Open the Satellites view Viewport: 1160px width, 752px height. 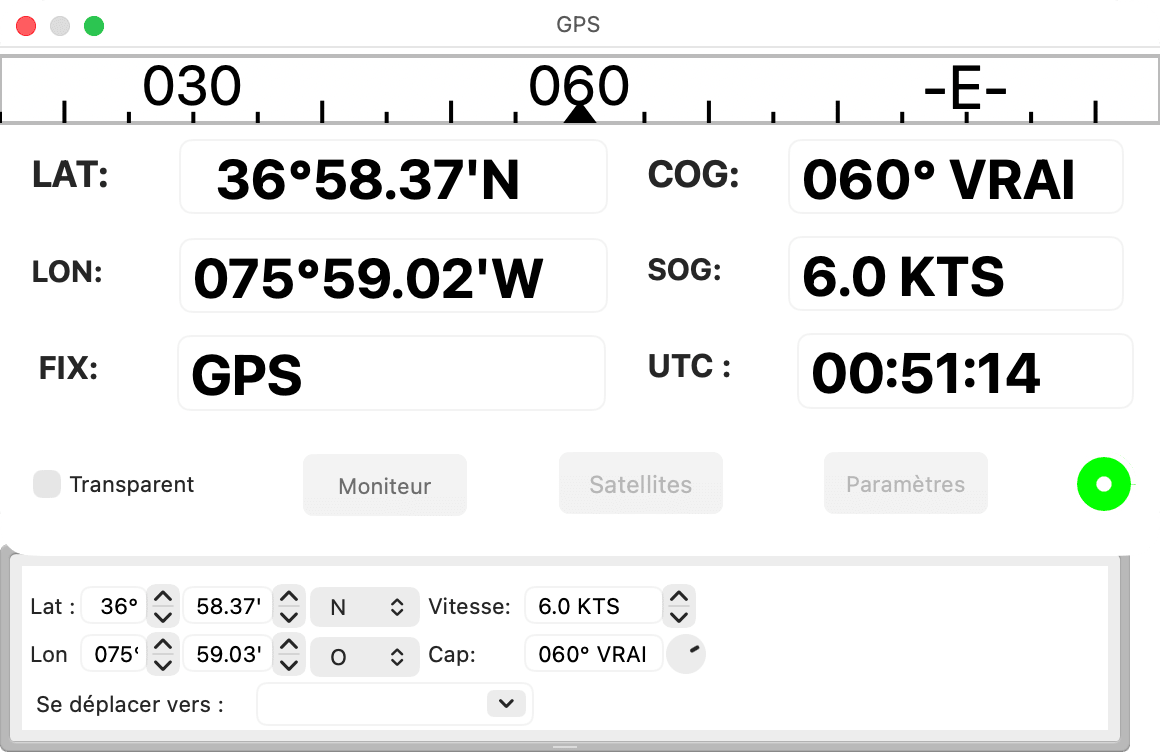tap(641, 484)
